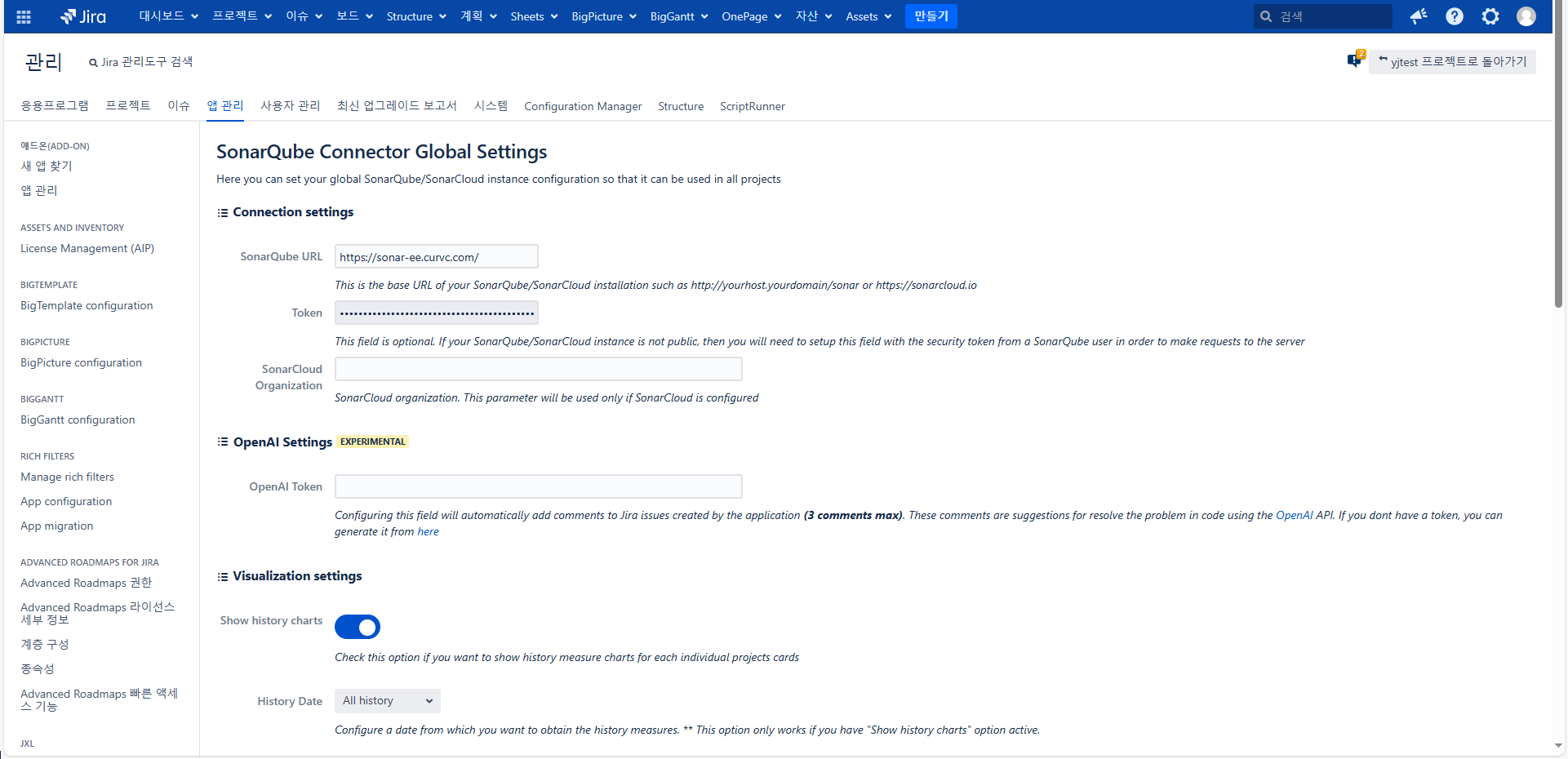Open BigPicture configuration link
1568x759 pixels.
click(81, 362)
